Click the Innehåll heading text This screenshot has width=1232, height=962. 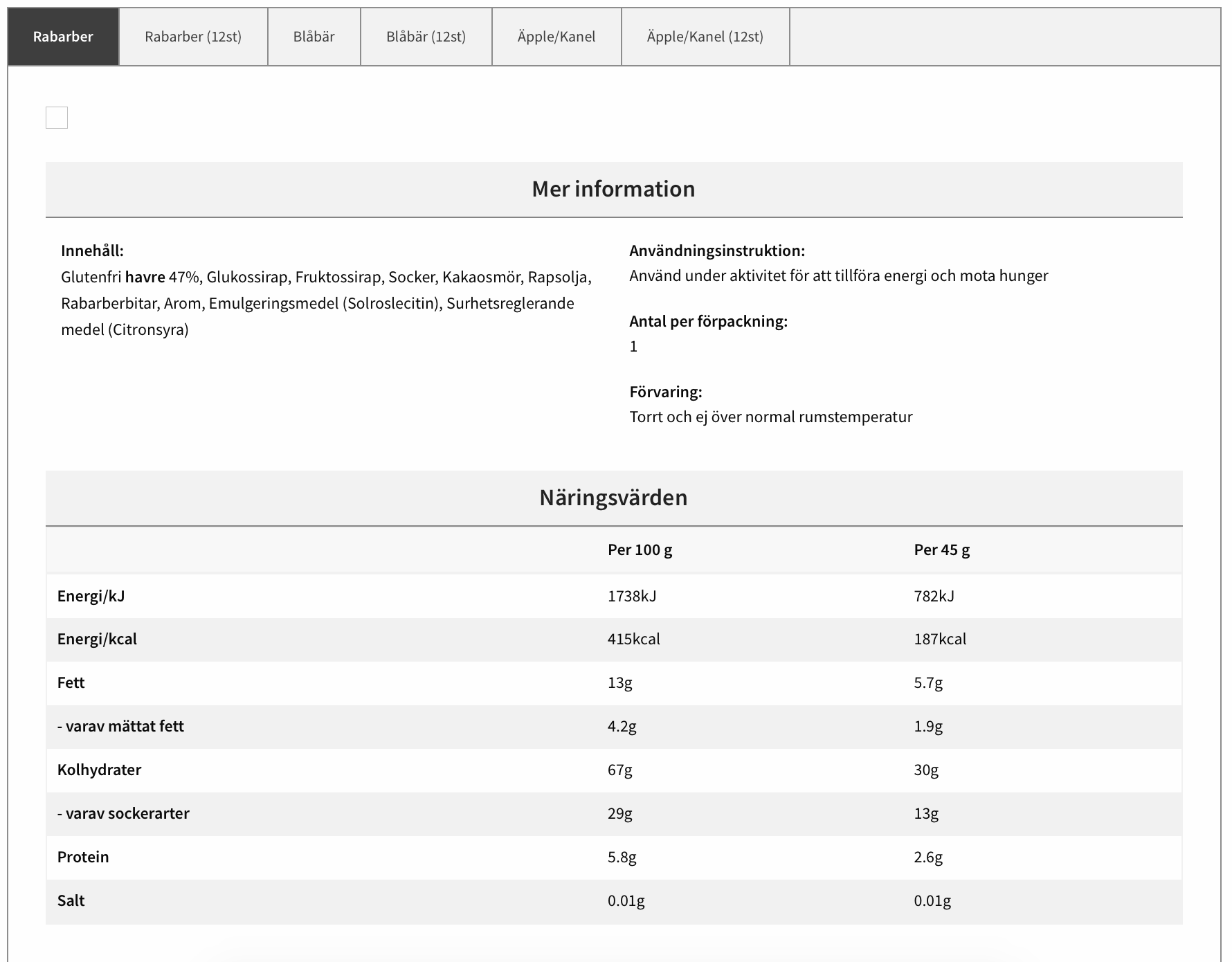pos(92,251)
